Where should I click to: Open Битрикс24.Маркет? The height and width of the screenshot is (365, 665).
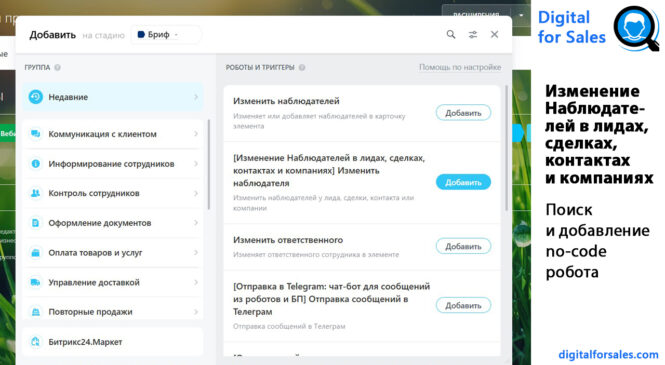coord(113,342)
